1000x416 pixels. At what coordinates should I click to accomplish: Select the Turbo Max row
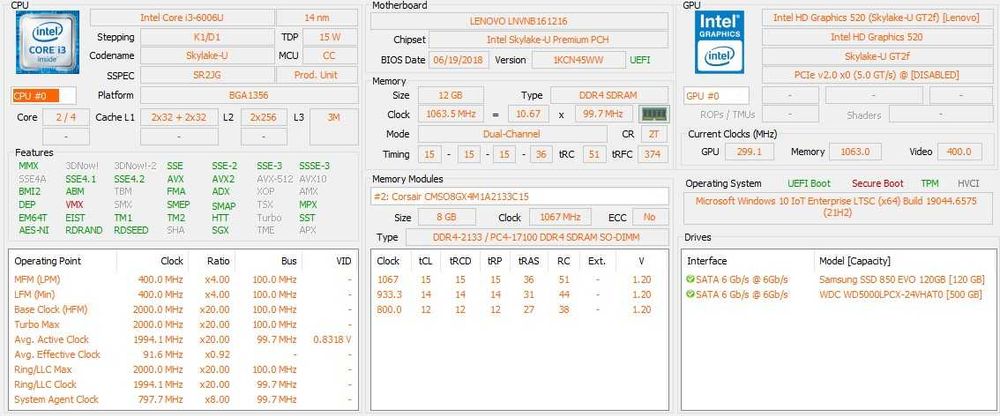[183, 324]
